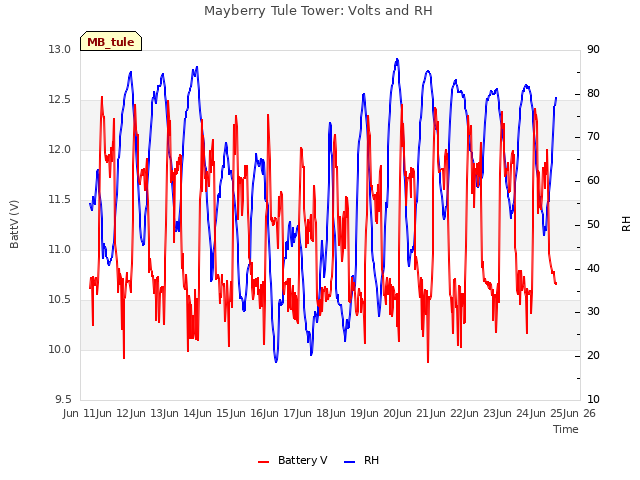
Task: Click the 30 tick on the RH axis
Action: tap(593, 312)
